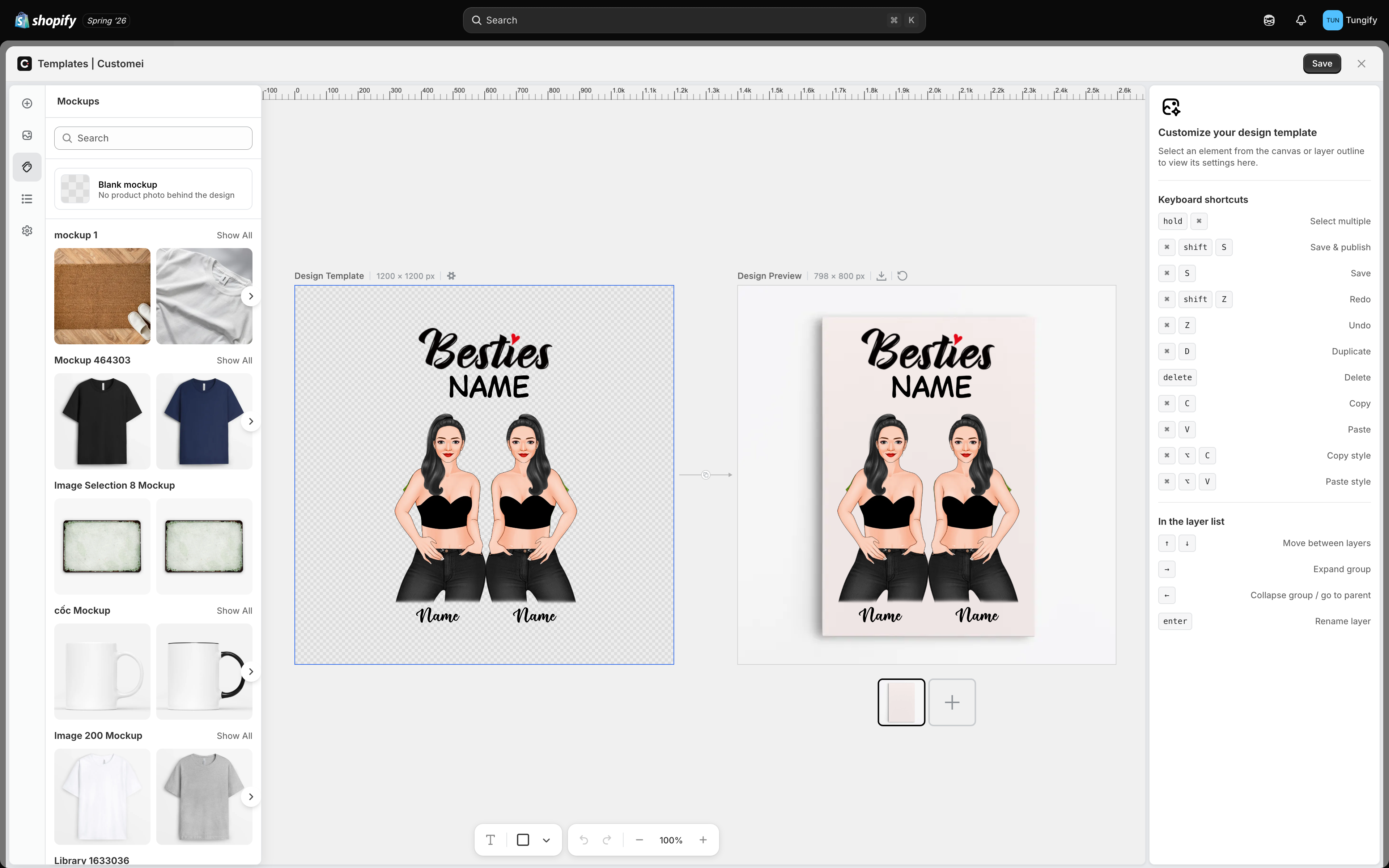
Task: Click the Save button
Action: click(x=1322, y=64)
